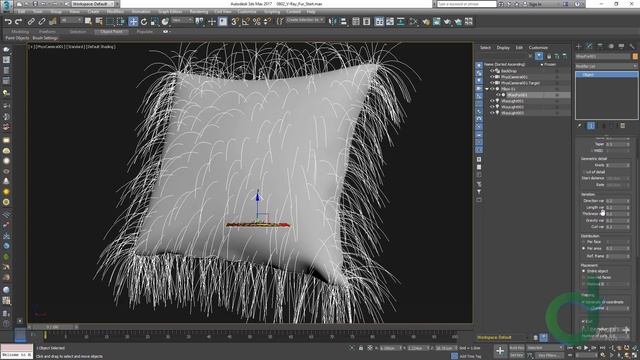The height and width of the screenshot is (360, 640).
Task: Open the reference coordinate system dropdown
Action: pyautogui.click(x=182, y=20)
